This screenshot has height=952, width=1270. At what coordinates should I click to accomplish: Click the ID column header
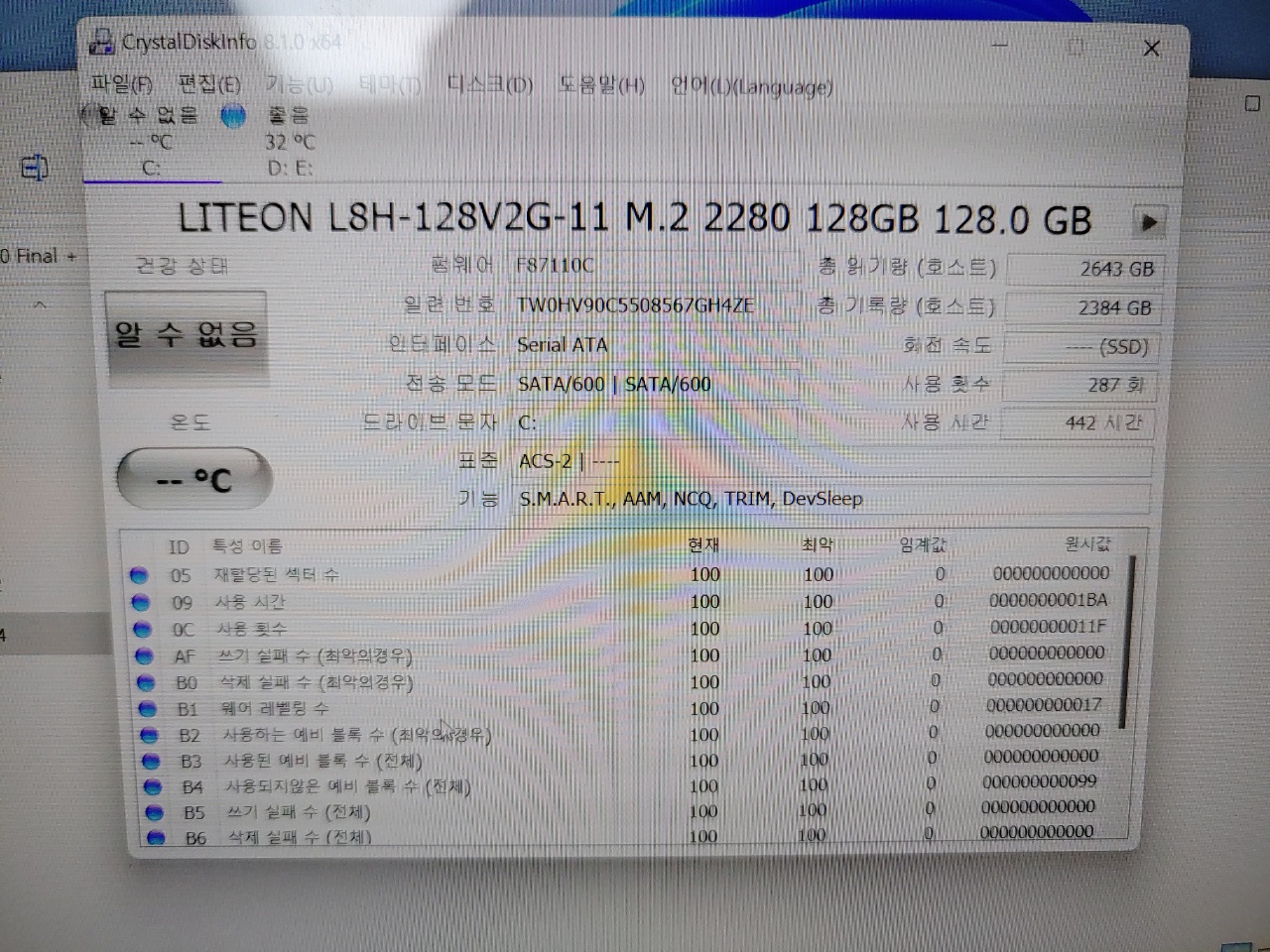point(179,547)
